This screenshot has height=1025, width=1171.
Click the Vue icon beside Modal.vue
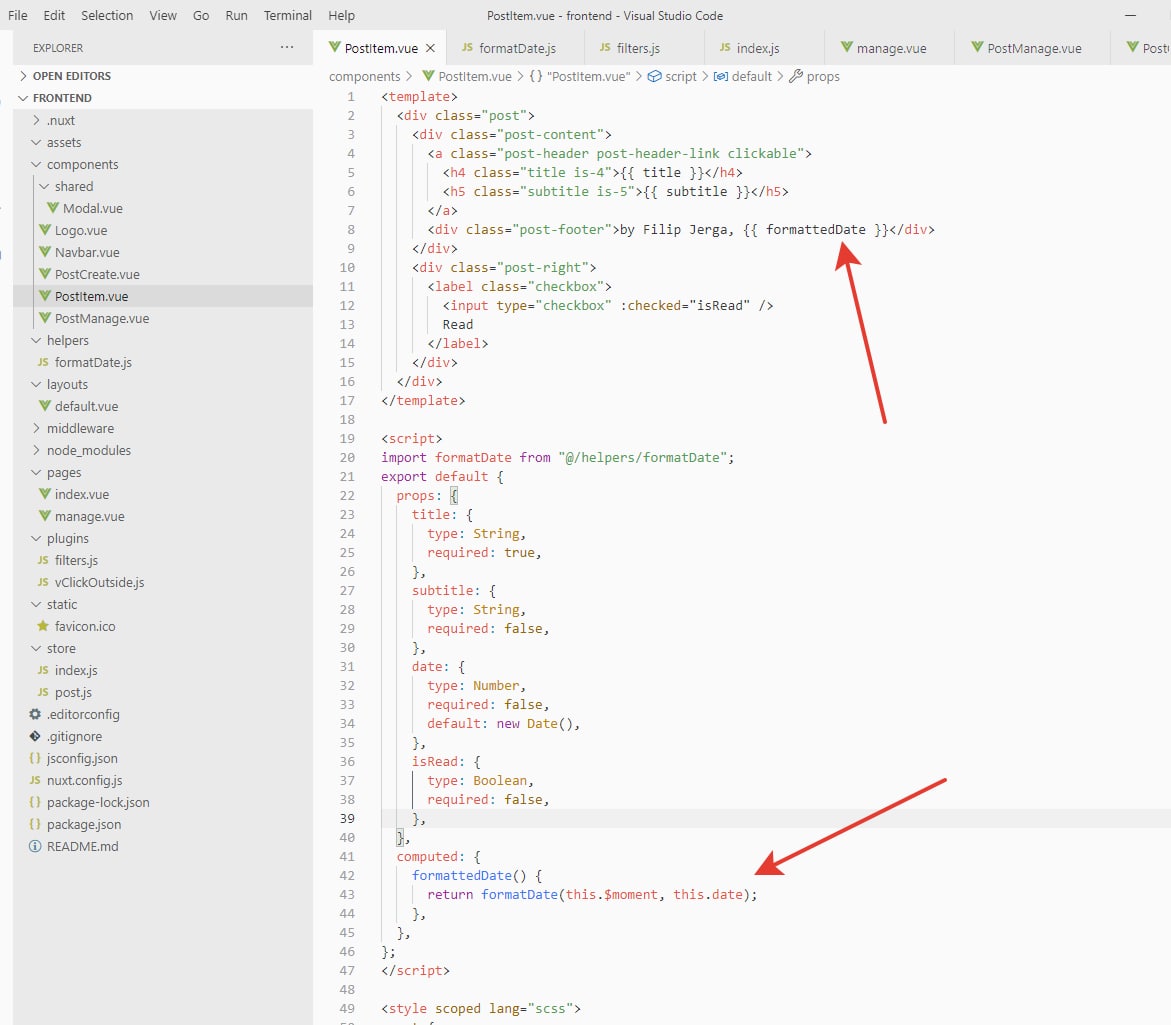tap(53, 208)
